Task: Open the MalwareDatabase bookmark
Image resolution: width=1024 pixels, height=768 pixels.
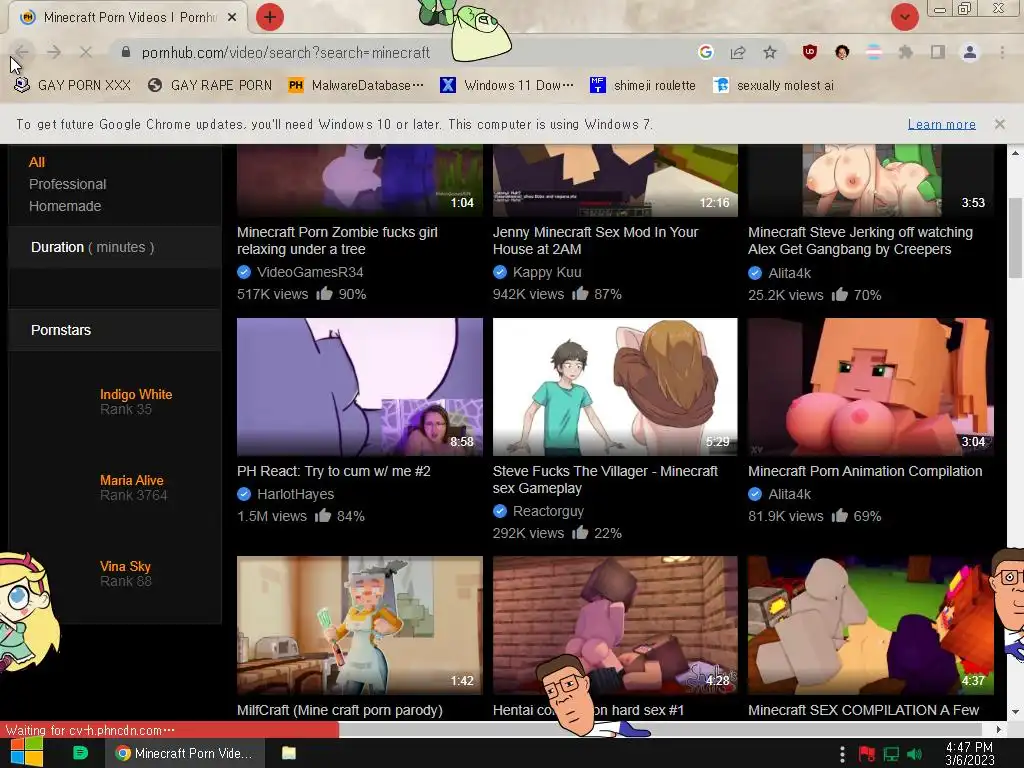Action: point(356,86)
